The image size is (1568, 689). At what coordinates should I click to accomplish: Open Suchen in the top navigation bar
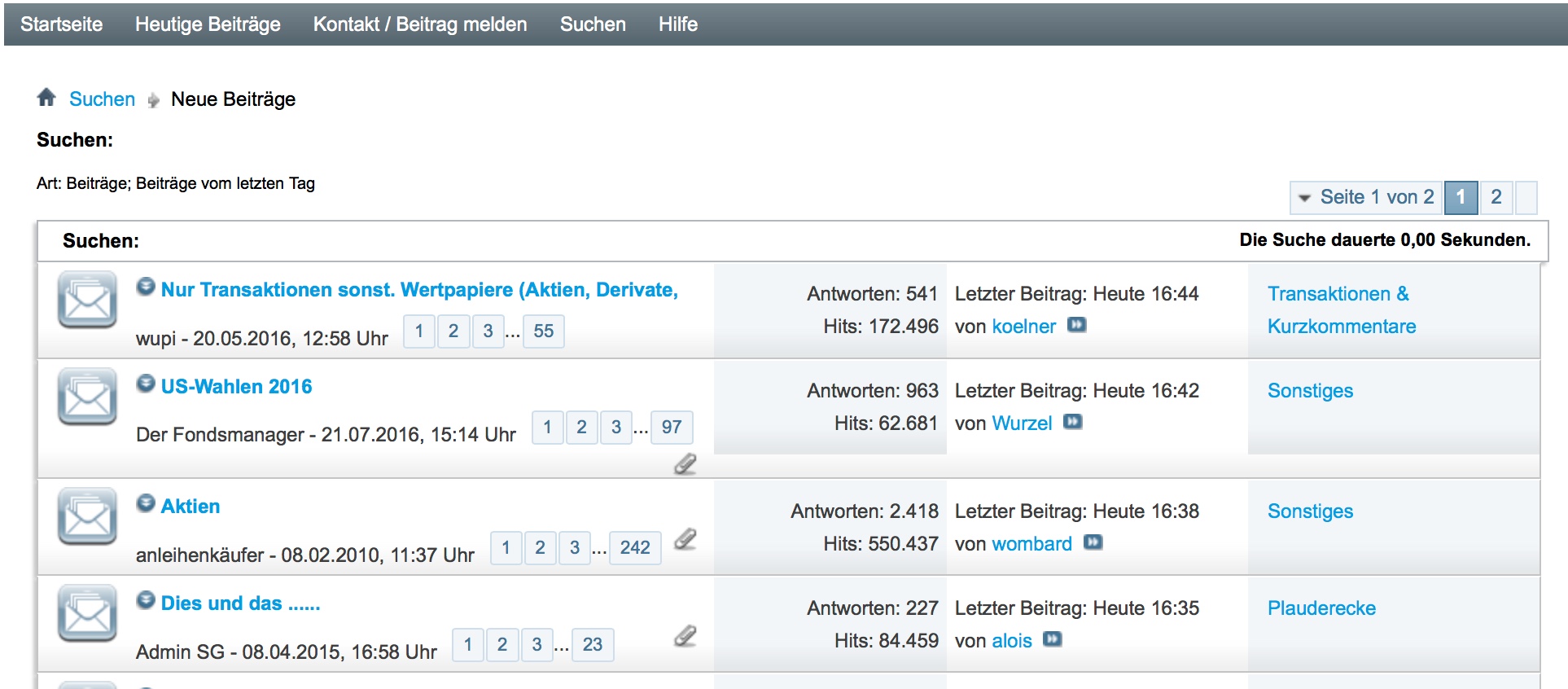pos(593,24)
